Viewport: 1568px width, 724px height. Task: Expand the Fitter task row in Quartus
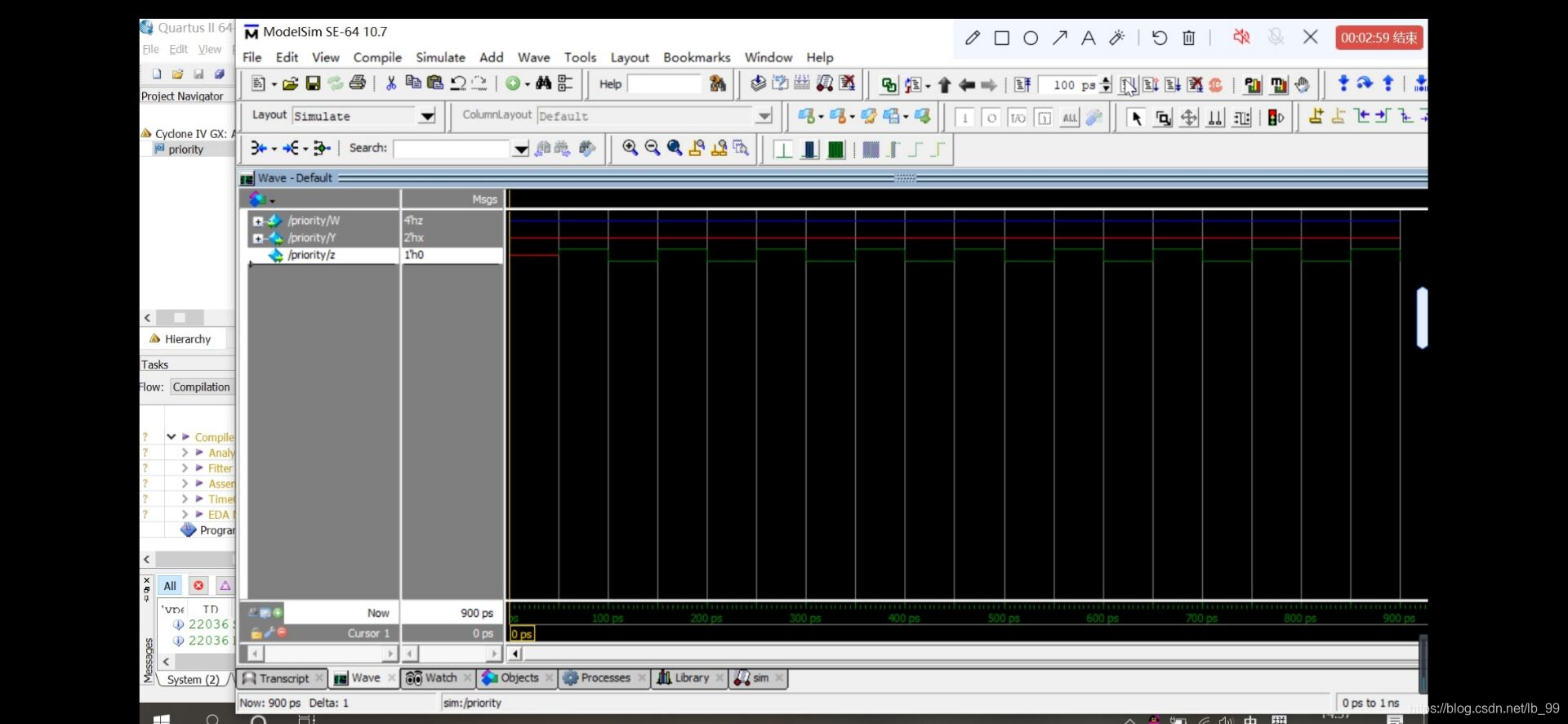point(185,468)
